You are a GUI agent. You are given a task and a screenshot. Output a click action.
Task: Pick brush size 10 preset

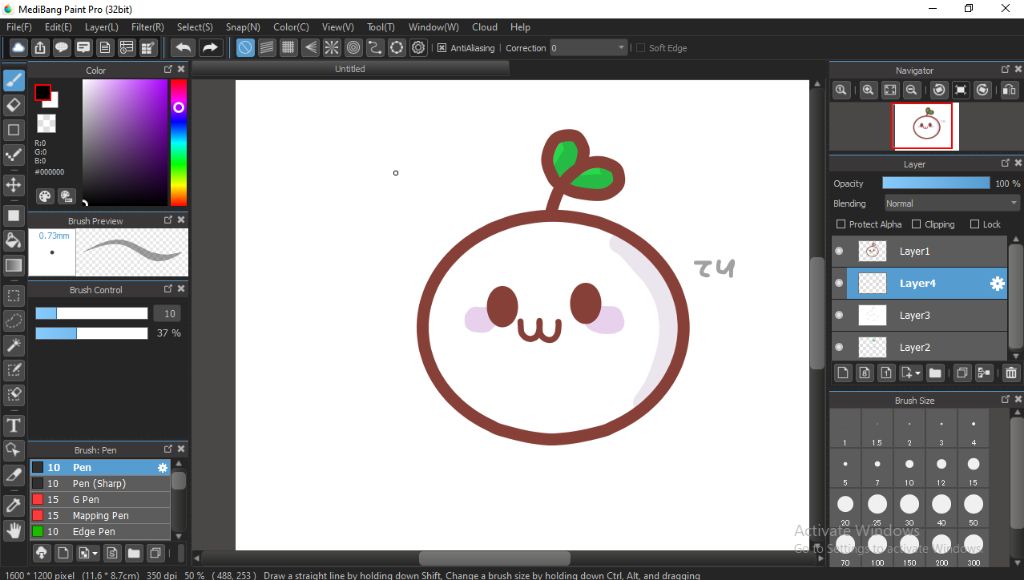[909, 468]
